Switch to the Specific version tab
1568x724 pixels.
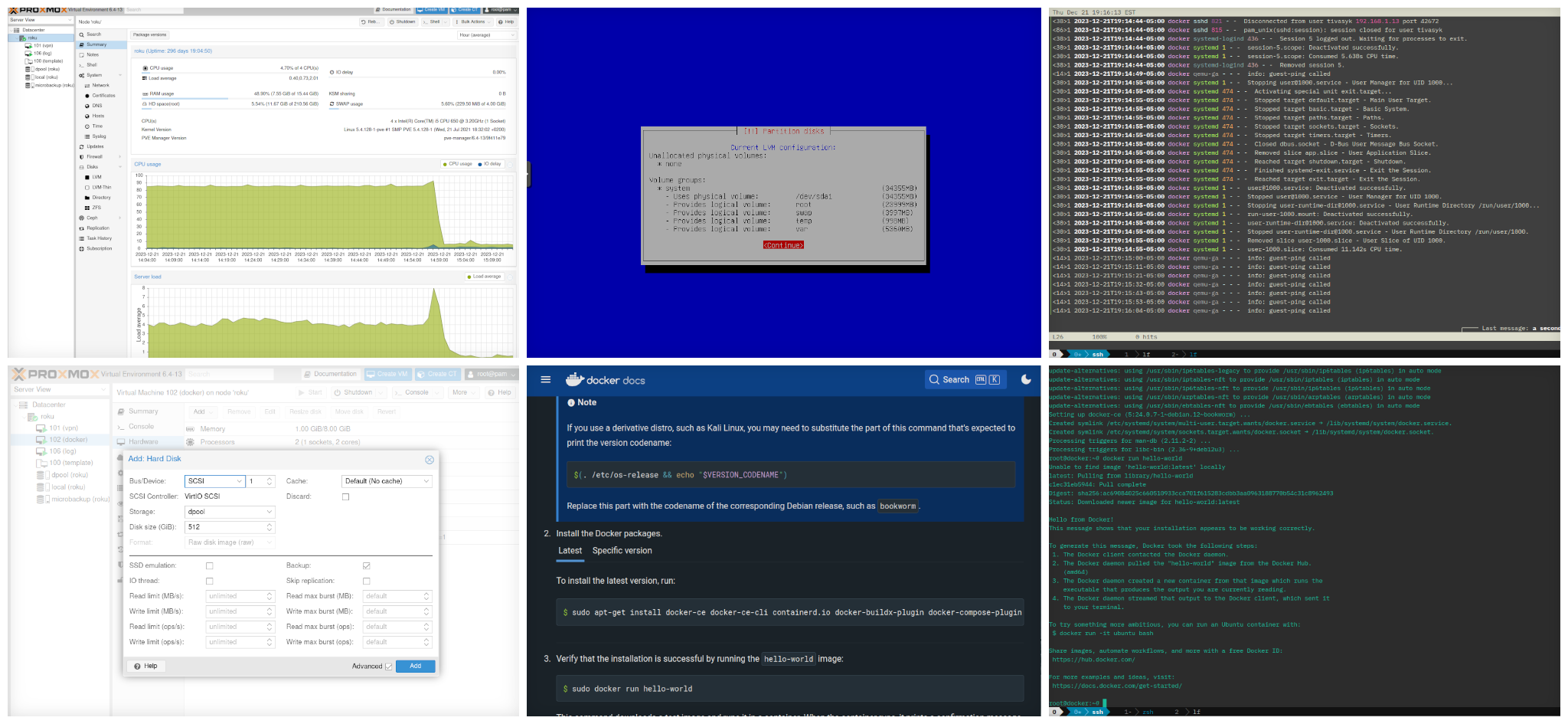622,551
